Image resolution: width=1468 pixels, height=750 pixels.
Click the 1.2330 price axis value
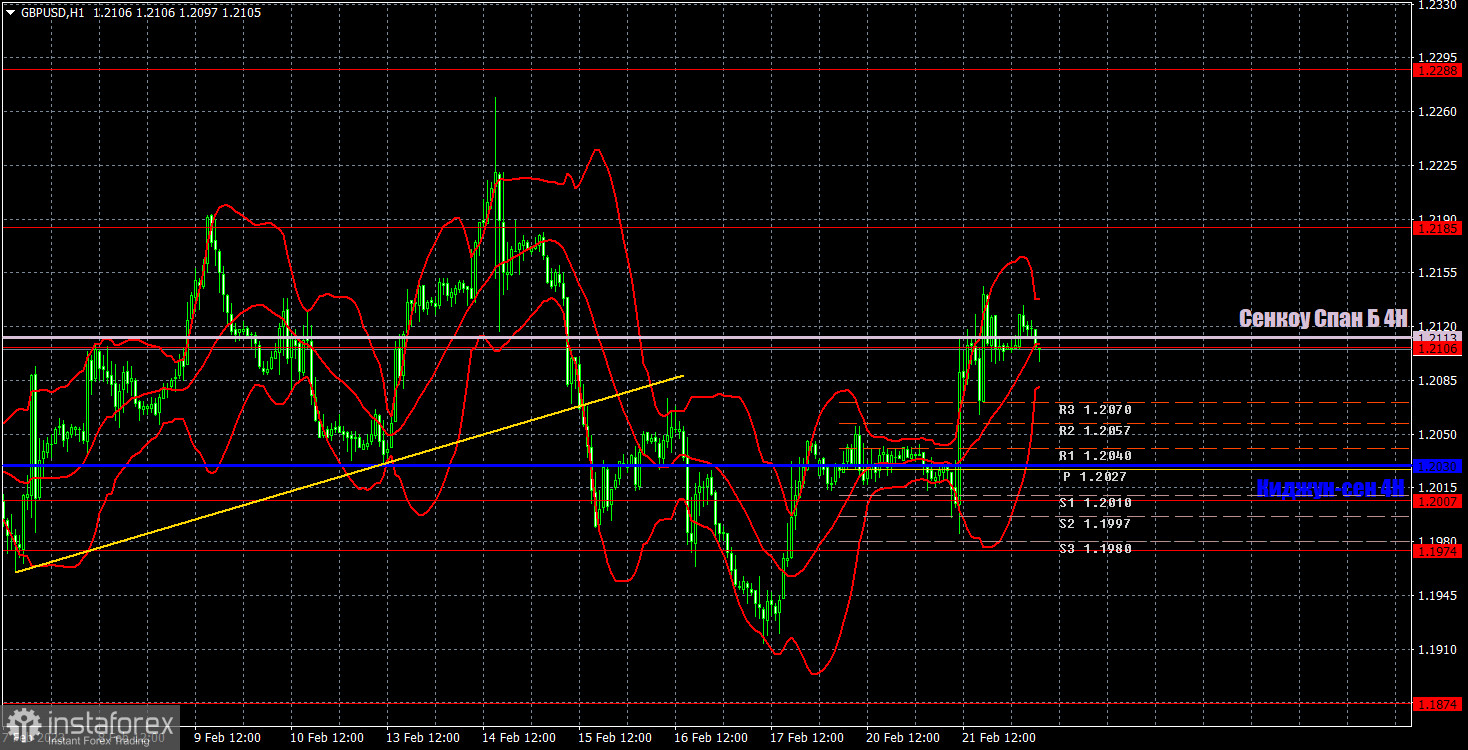[x=1438, y=5]
